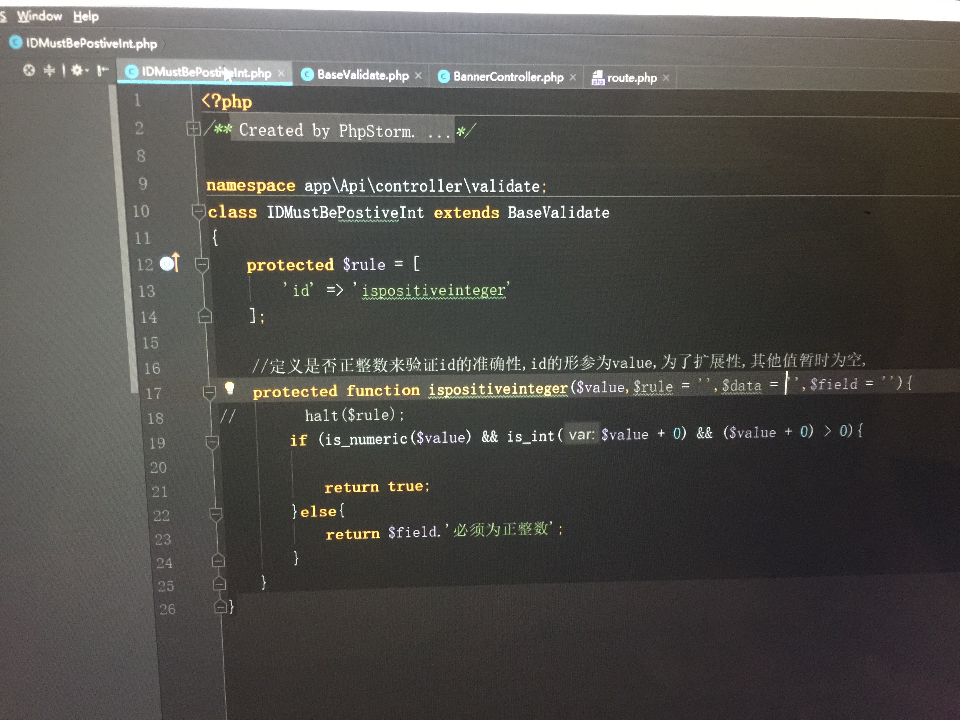Collapse the $rule array fold on line 12

202,264
